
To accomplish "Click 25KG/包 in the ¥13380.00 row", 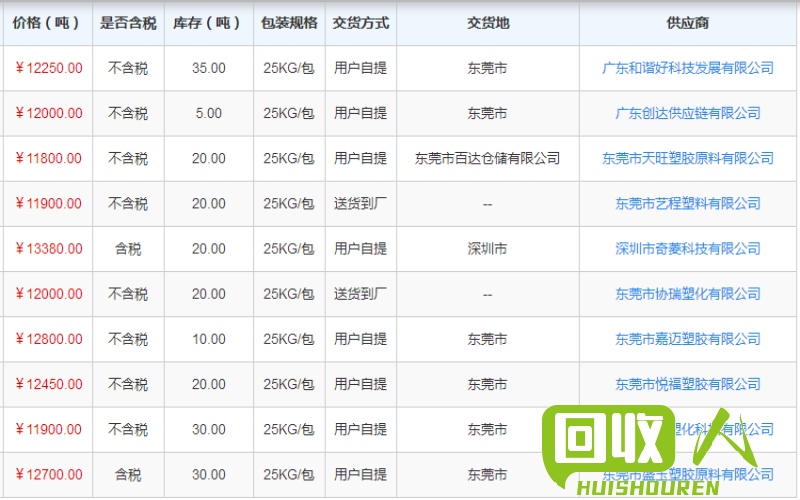I will coord(289,248).
